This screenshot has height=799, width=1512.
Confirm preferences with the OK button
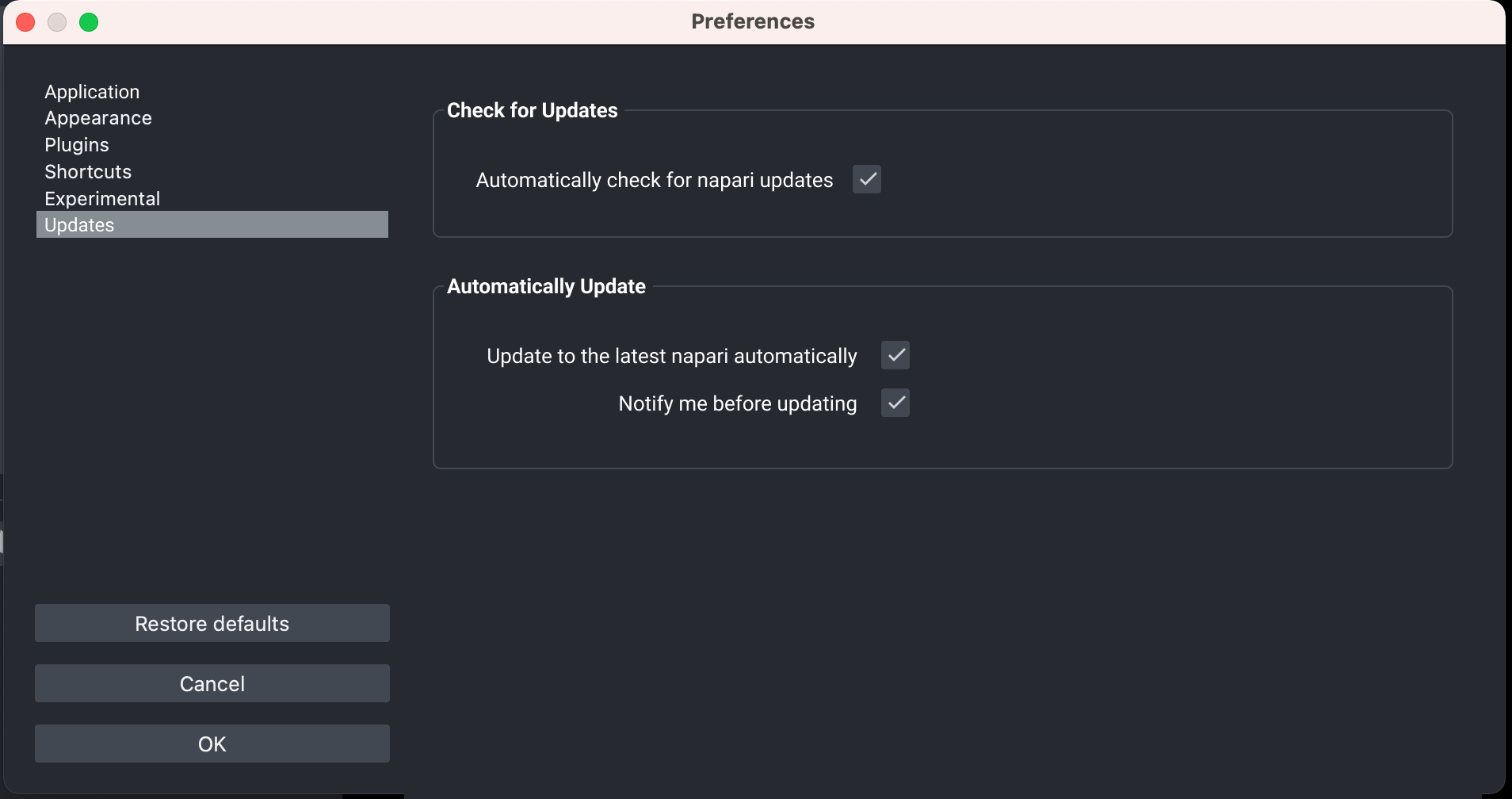point(212,744)
